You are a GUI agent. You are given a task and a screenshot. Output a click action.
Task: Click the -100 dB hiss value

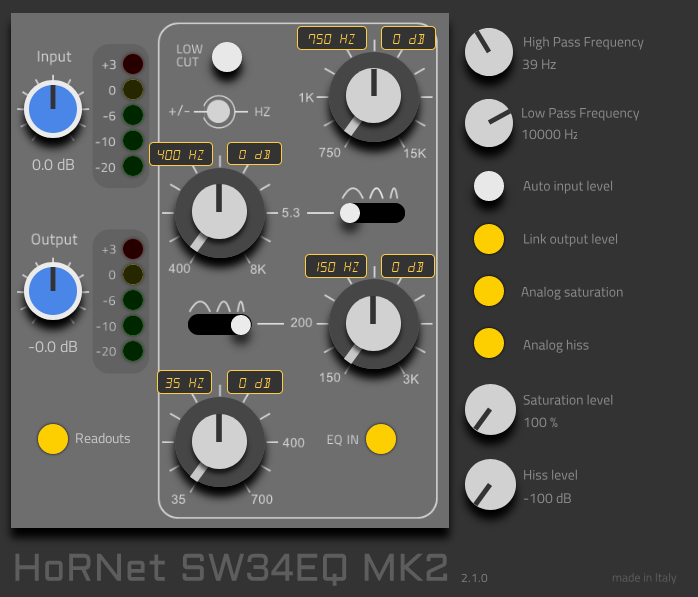[547, 498]
